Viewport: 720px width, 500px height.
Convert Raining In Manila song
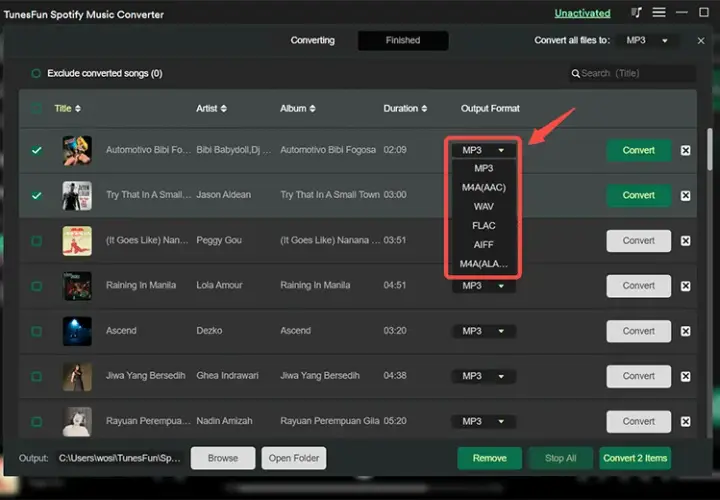(638, 286)
